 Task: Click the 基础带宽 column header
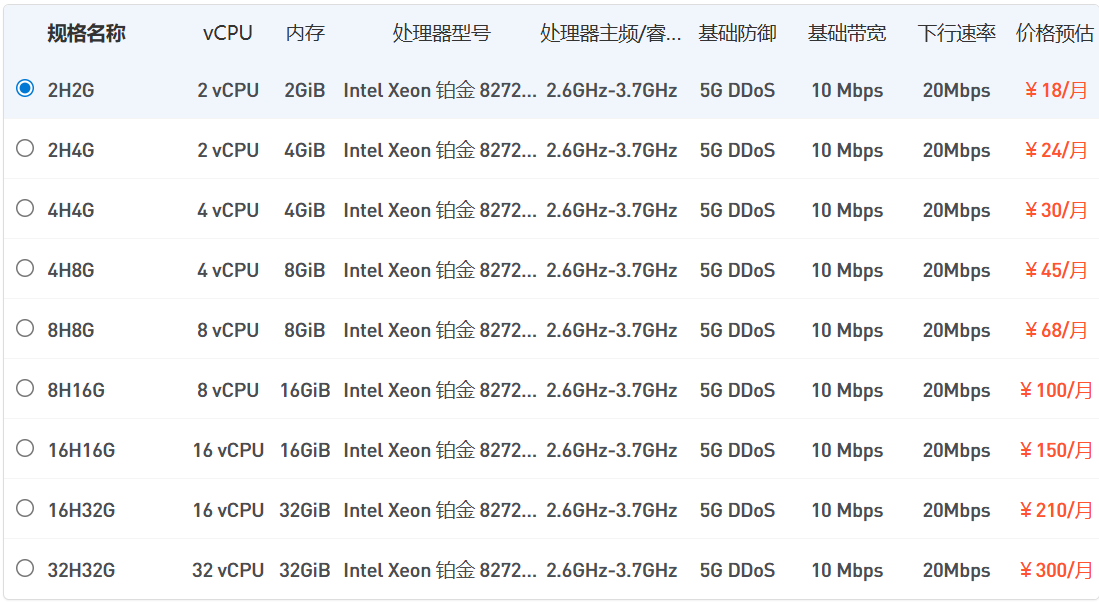pyautogui.click(x=847, y=34)
